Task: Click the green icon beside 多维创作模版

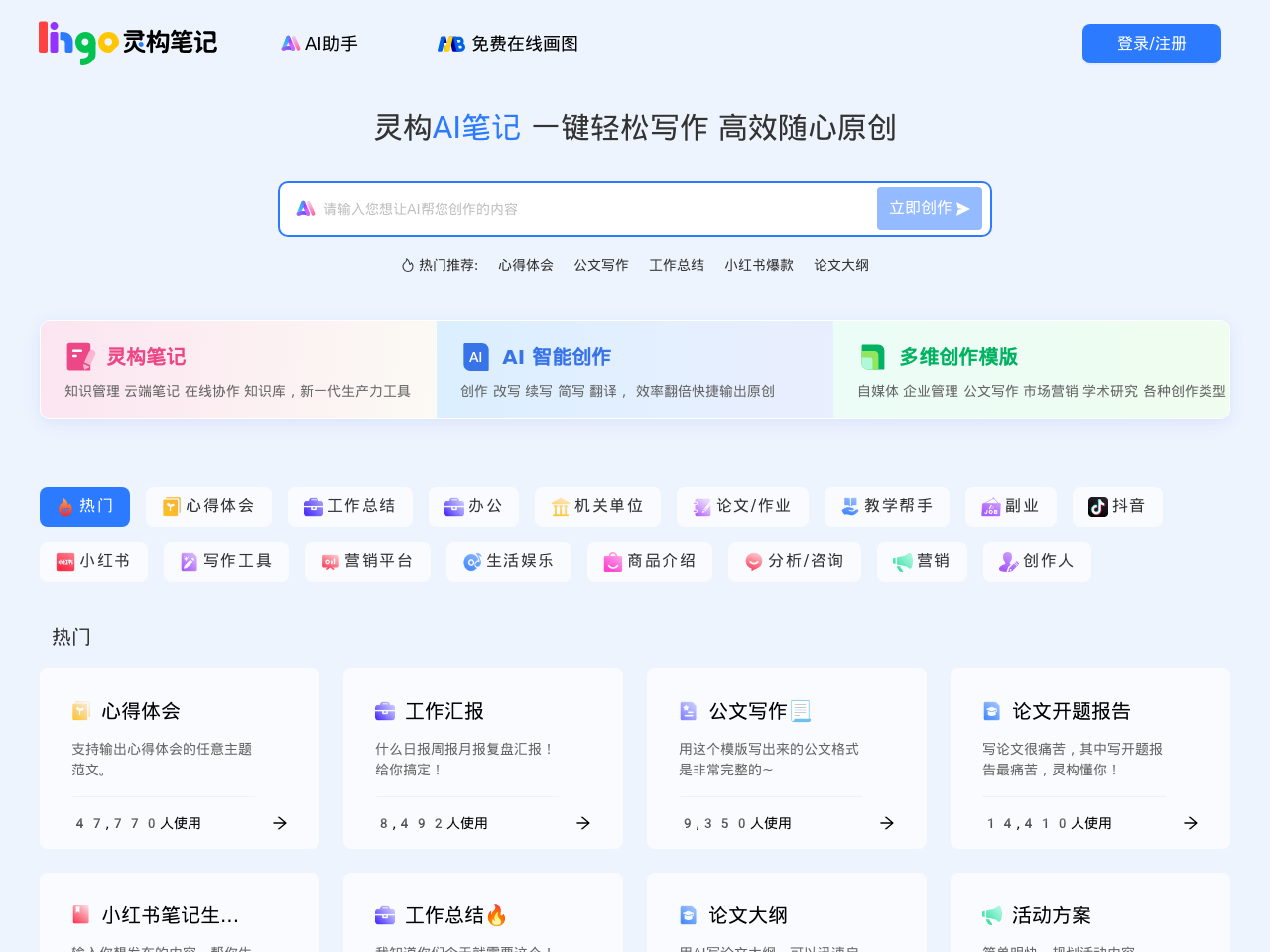Action: 873,357
